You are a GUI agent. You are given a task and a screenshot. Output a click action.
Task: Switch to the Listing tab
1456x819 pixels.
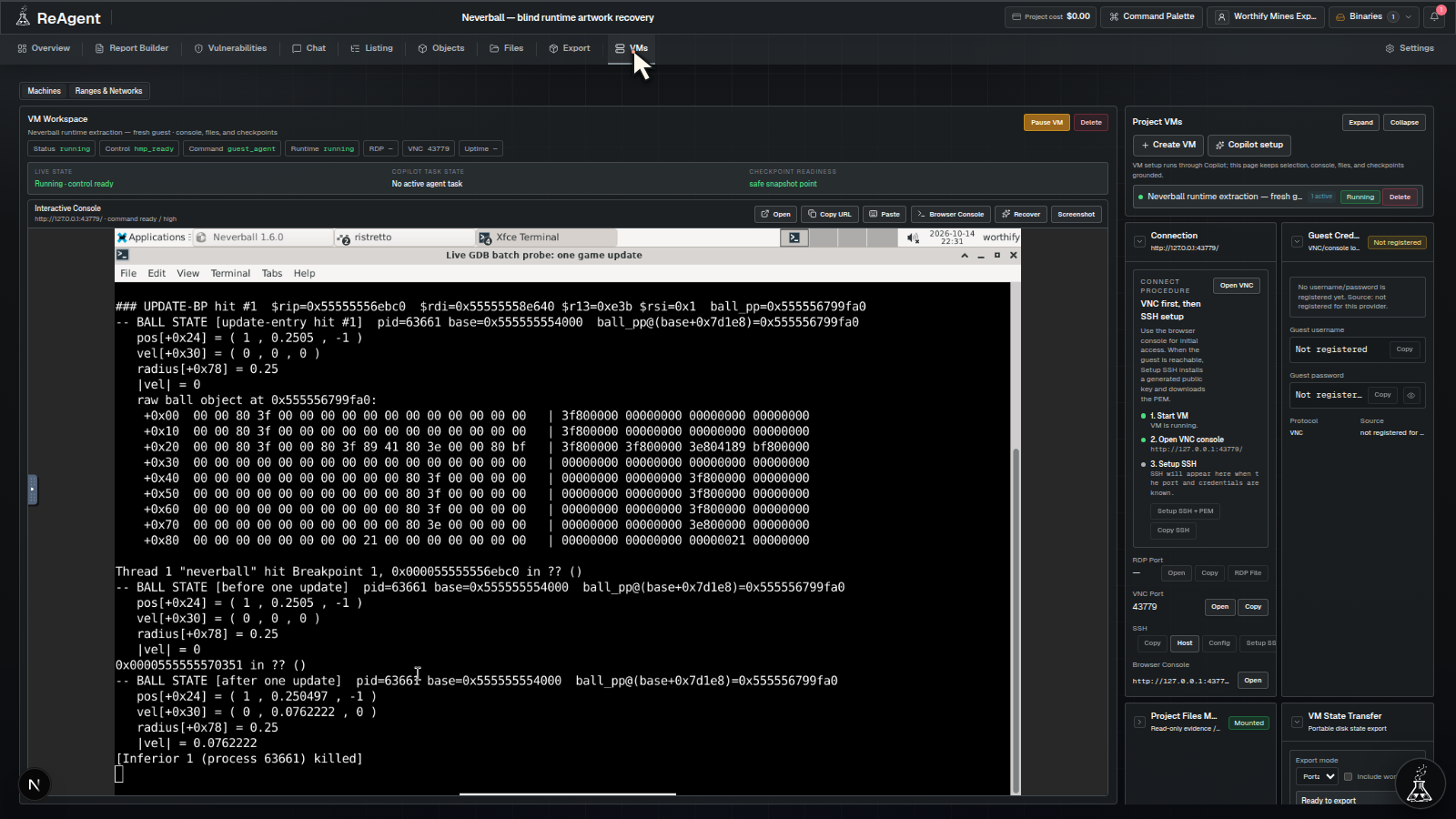[x=371, y=48]
